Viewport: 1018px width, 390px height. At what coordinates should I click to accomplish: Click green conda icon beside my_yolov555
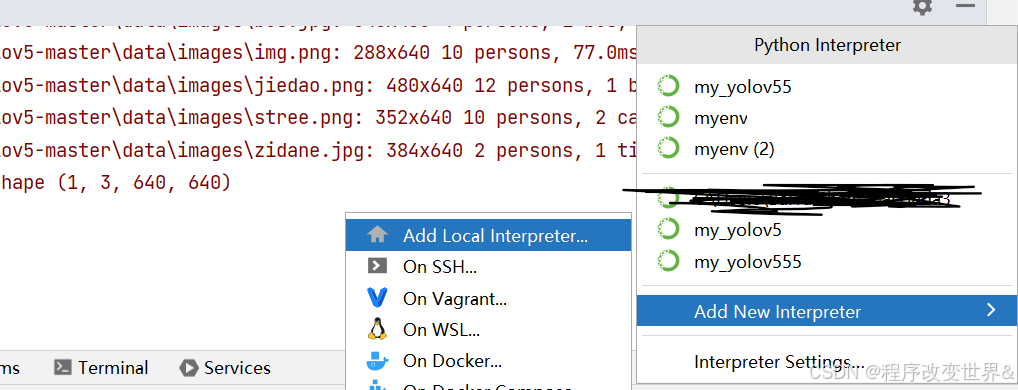668,261
